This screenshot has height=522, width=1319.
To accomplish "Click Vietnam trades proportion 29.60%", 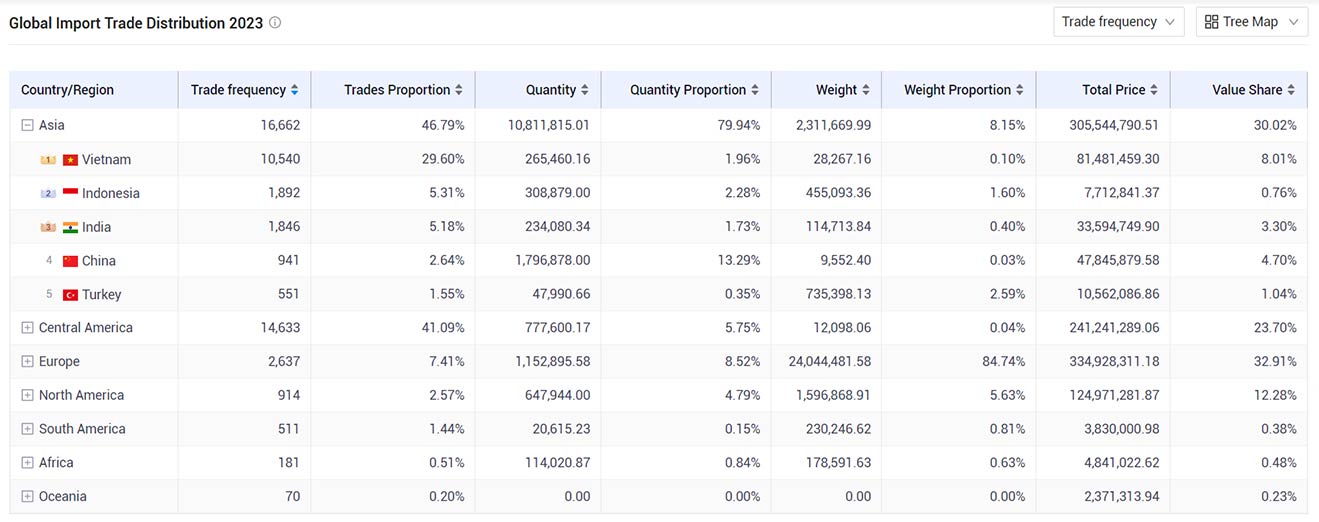I will coord(443,160).
